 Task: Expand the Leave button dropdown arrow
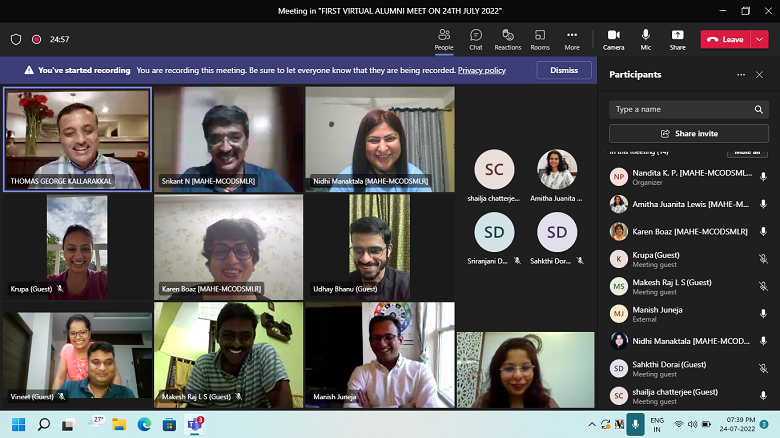coord(760,39)
